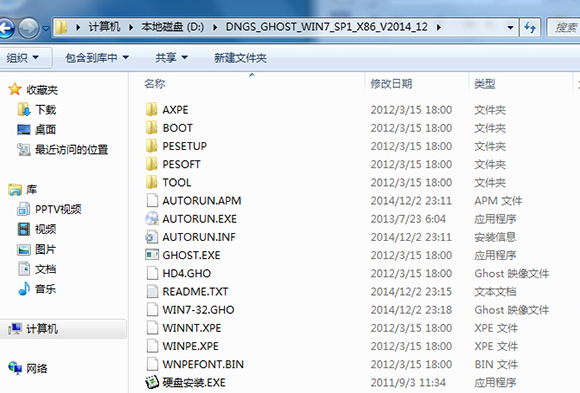580x393 pixels.
Task: Select 桌面 in the navigation pane
Action: point(45,130)
